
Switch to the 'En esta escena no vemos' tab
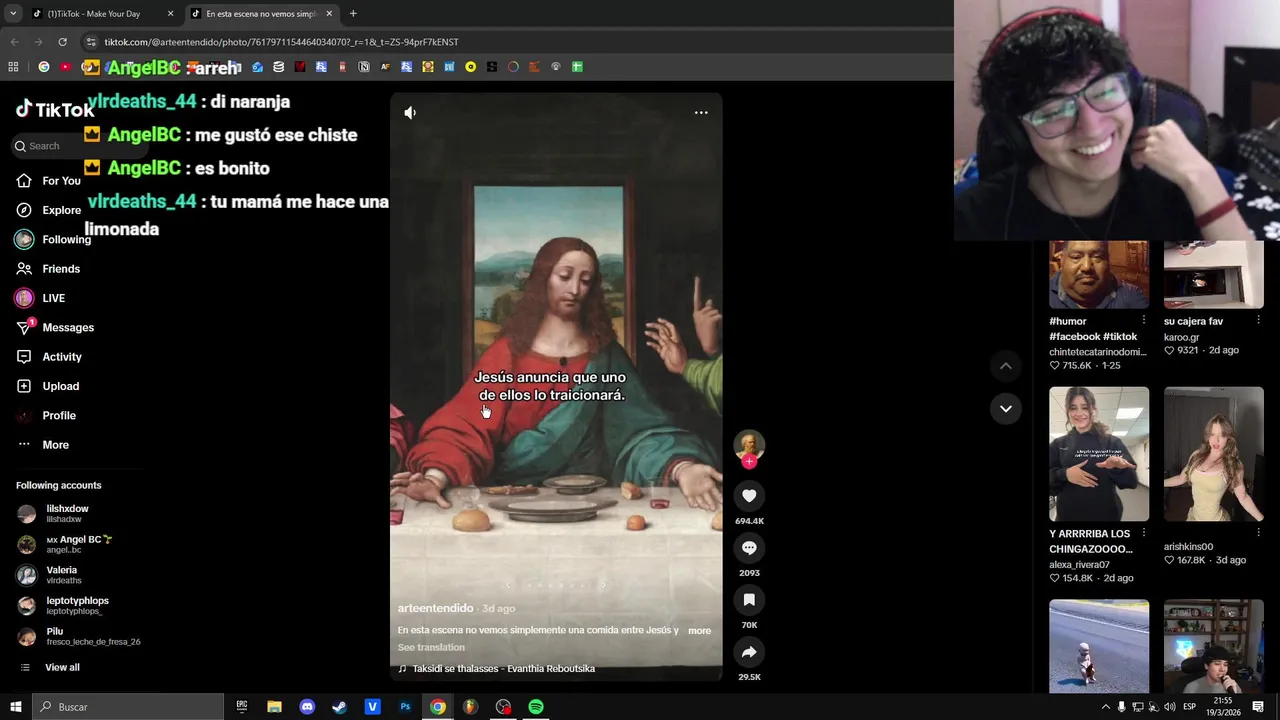263,14
